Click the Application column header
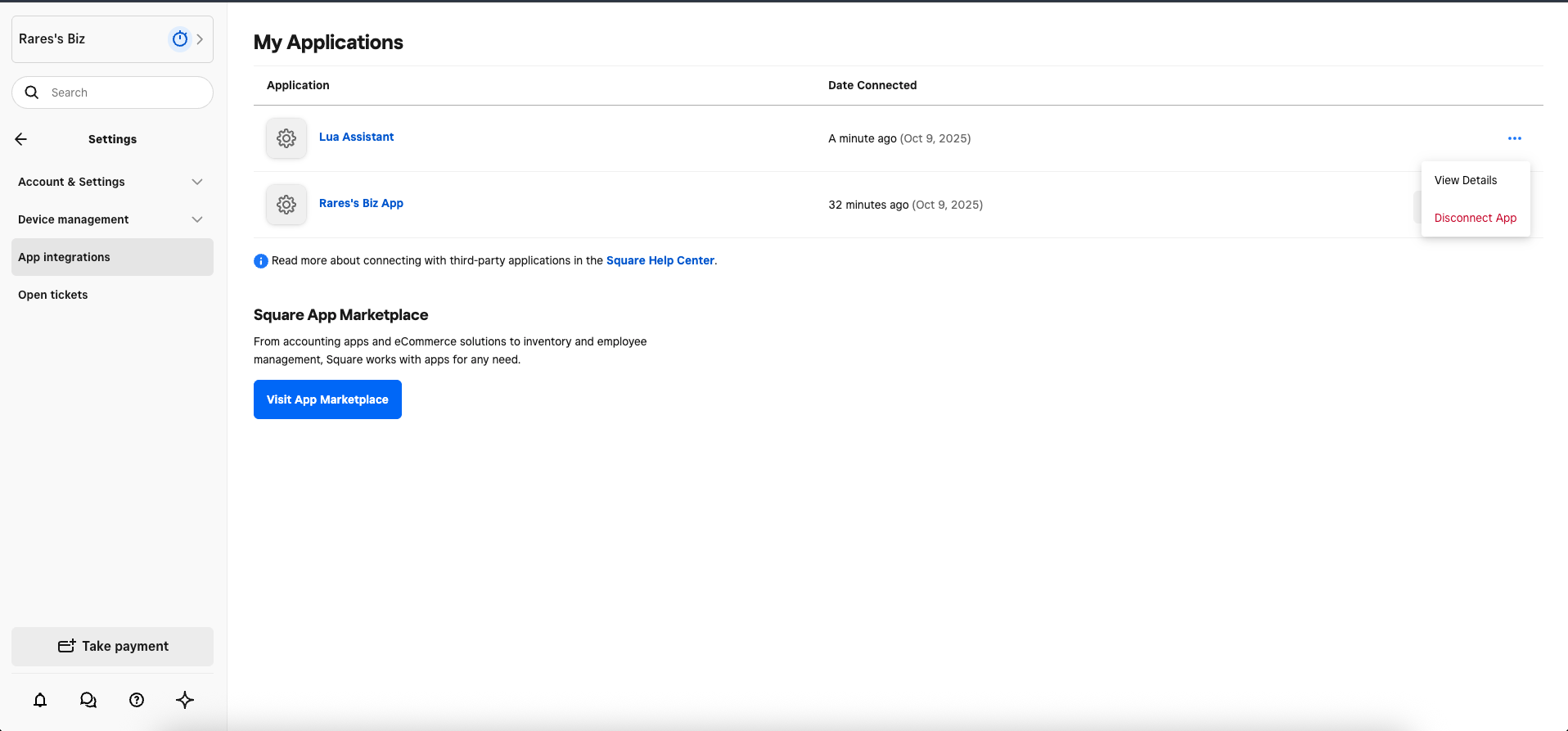 pyautogui.click(x=298, y=85)
